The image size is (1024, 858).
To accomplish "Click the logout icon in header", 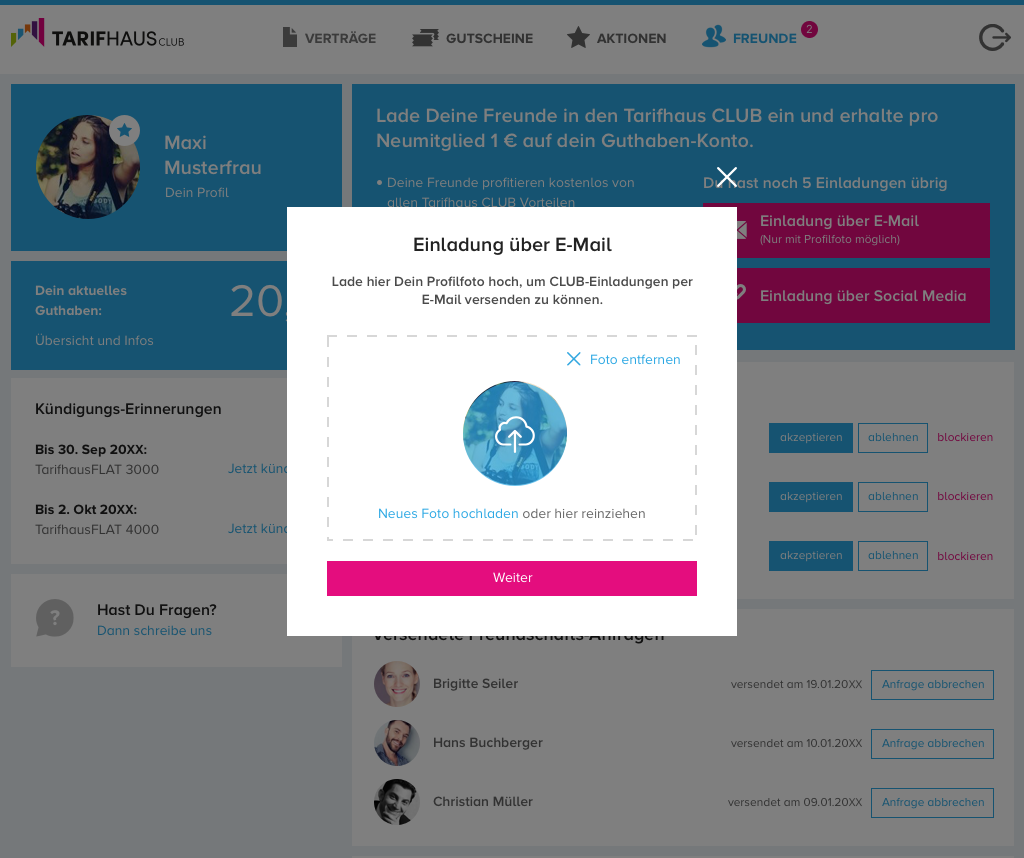I will (994, 37).
